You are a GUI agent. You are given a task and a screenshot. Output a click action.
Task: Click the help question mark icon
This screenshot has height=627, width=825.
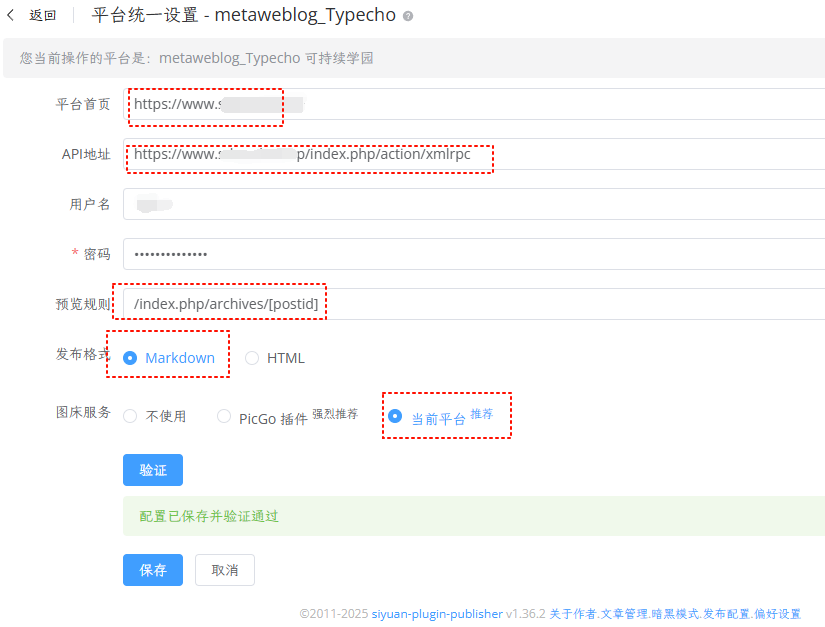coord(408,17)
